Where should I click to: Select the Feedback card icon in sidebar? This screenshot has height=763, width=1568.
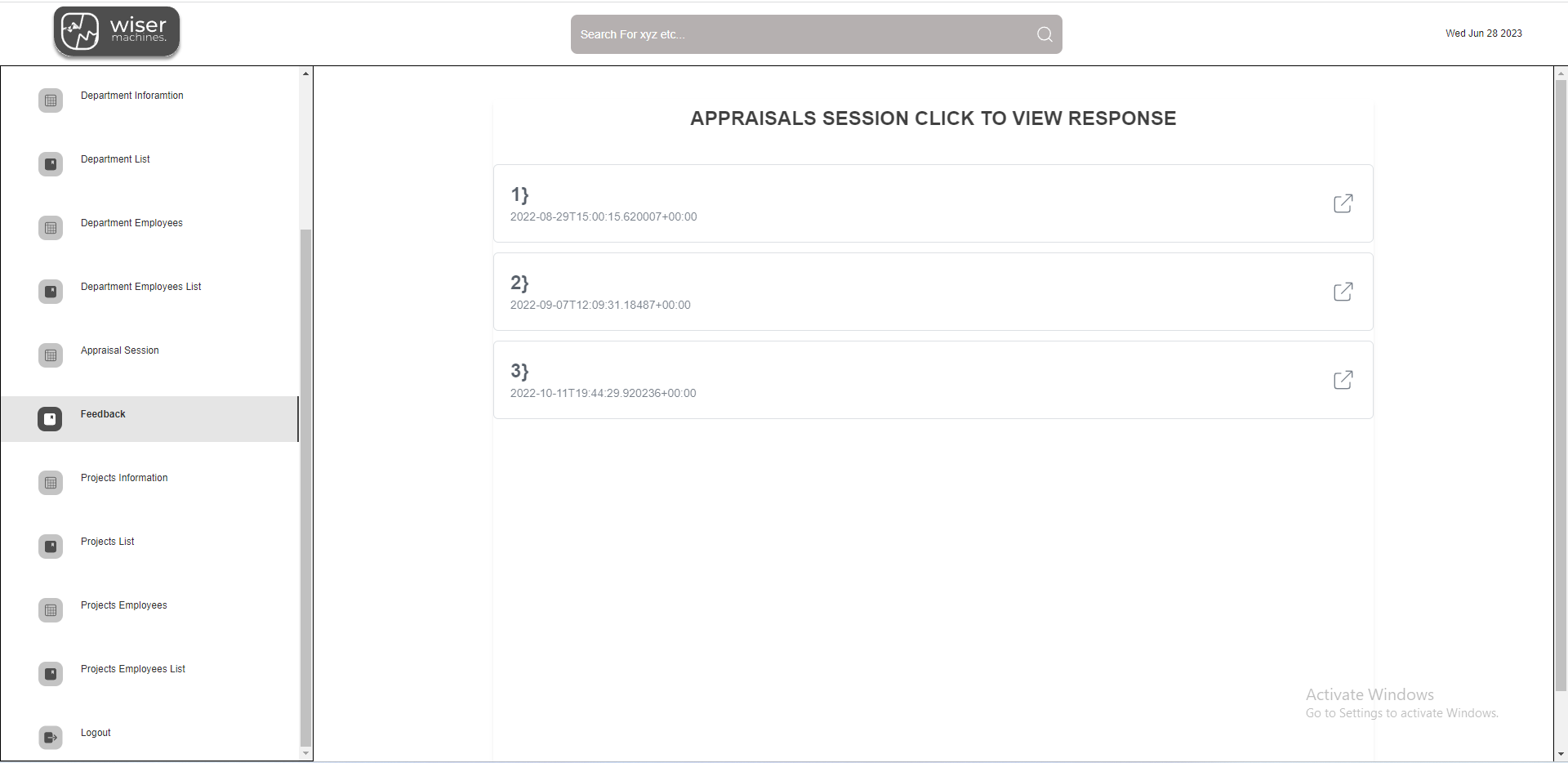click(50, 418)
